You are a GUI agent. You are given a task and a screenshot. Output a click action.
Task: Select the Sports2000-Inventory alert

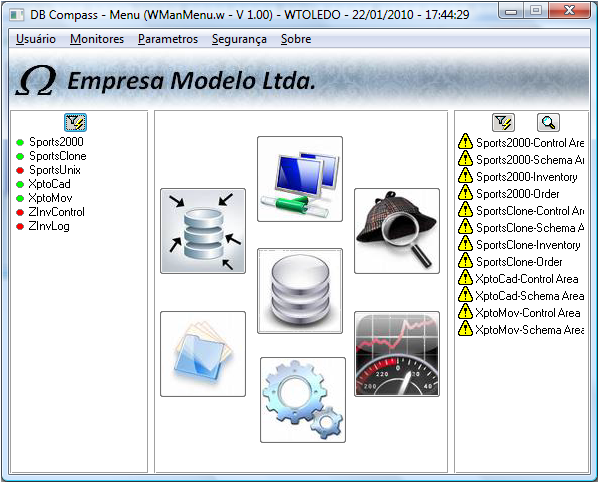[527, 177]
